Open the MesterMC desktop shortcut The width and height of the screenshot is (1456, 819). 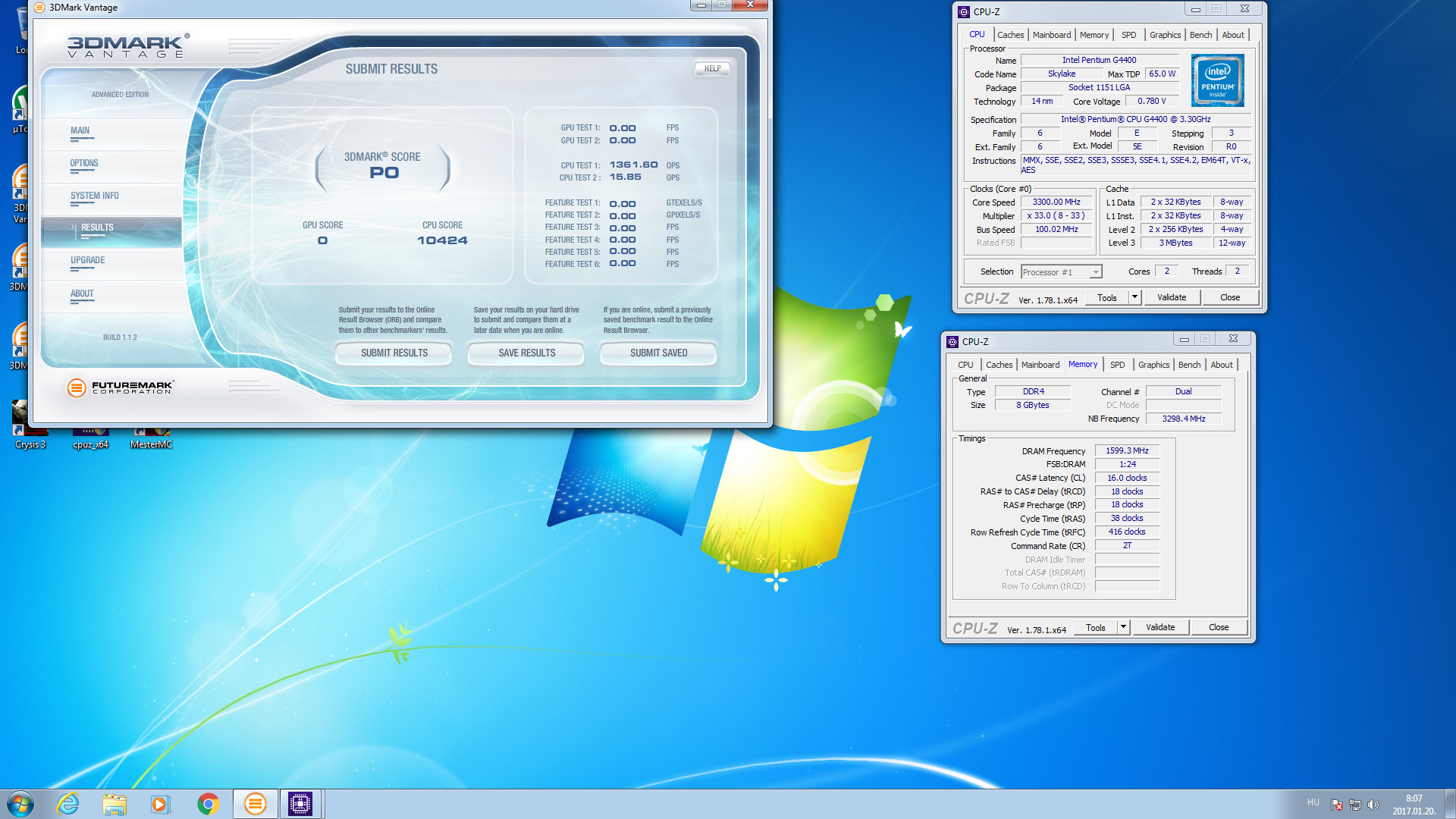151,438
